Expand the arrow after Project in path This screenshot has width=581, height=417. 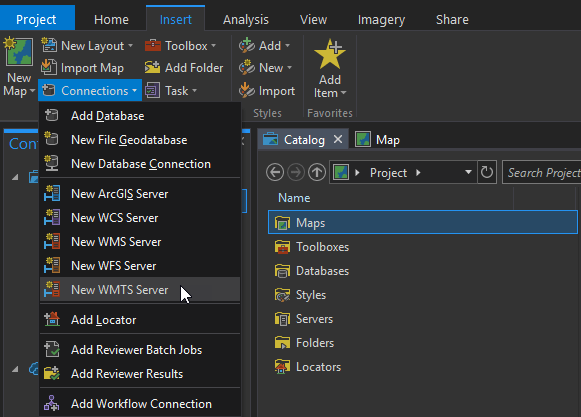(418, 172)
